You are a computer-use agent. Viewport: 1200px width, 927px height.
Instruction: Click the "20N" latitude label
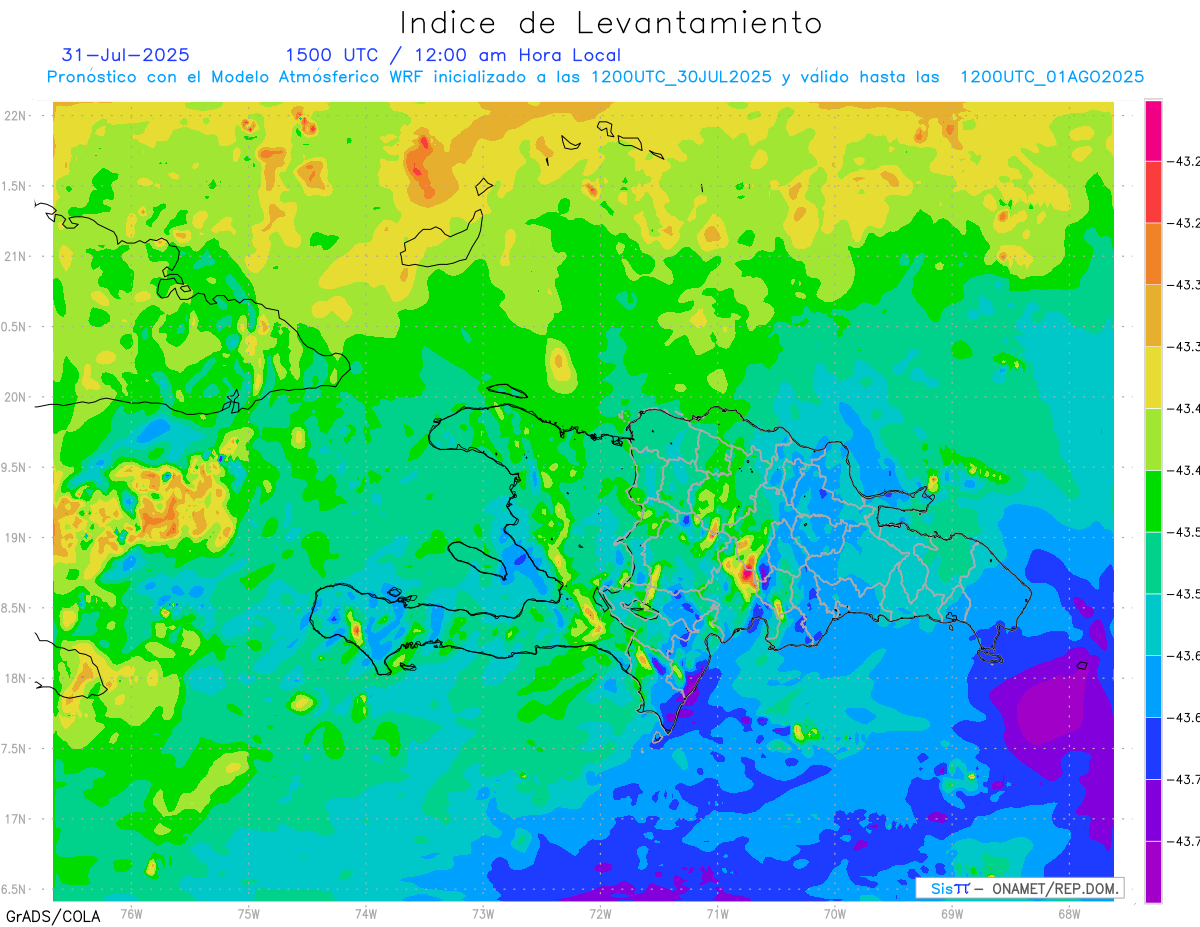click(16, 397)
